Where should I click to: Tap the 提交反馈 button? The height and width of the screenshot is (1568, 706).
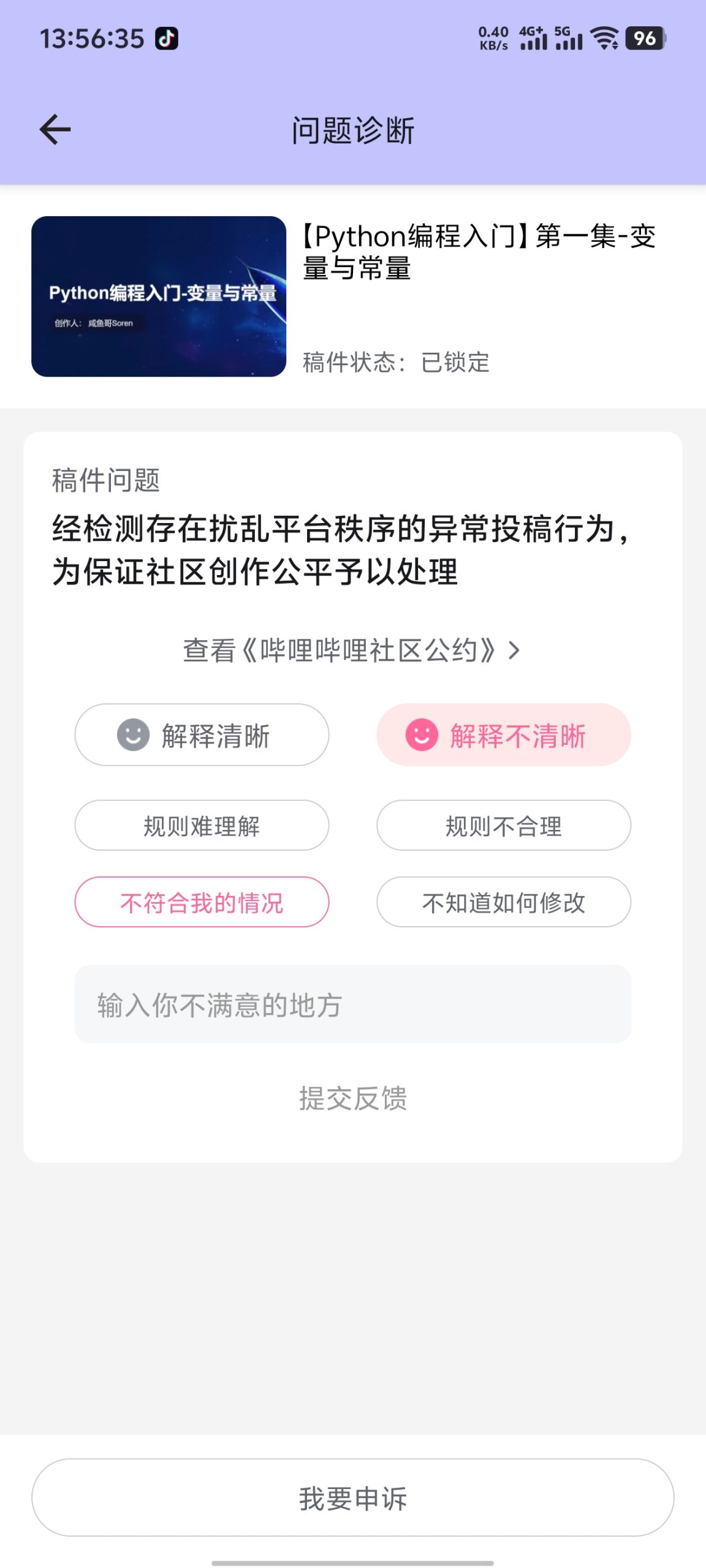(353, 1098)
